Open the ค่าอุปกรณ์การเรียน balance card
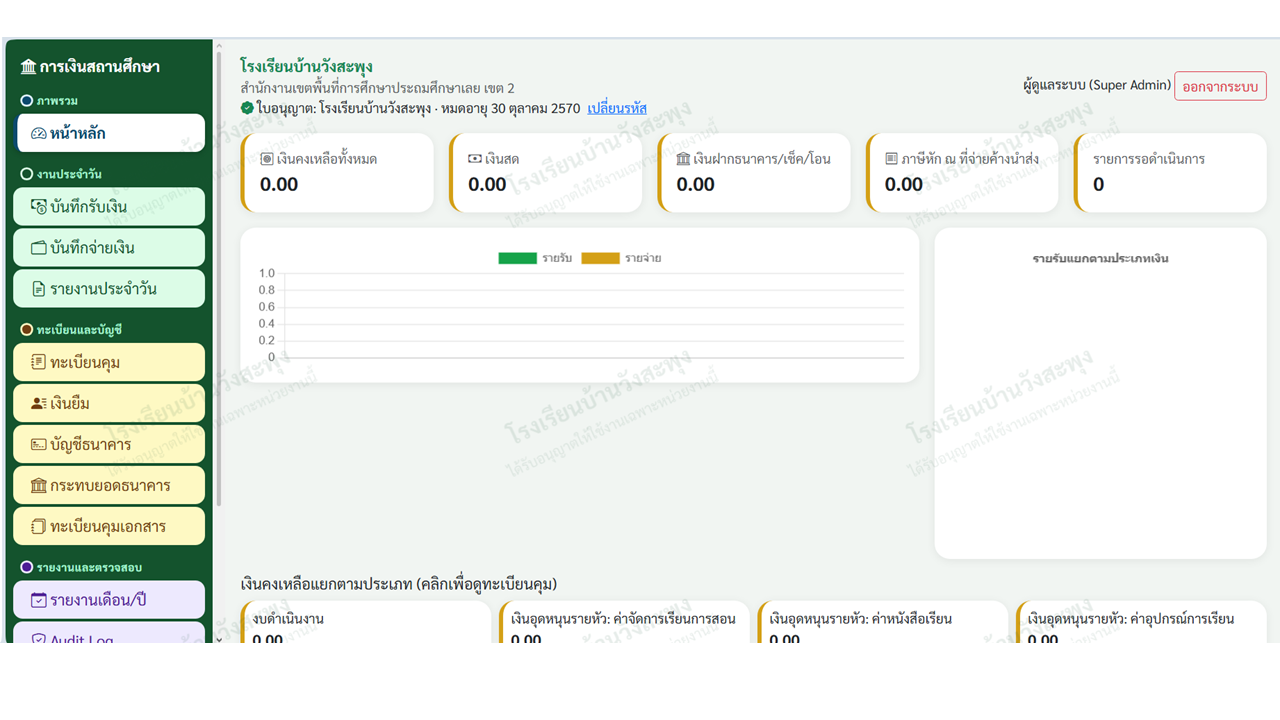This screenshot has height=720, width=1280. click(x=1141, y=623)
